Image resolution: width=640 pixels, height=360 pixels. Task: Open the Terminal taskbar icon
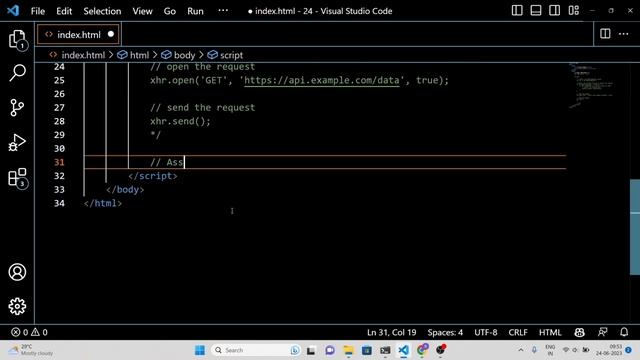coord(385,350)
